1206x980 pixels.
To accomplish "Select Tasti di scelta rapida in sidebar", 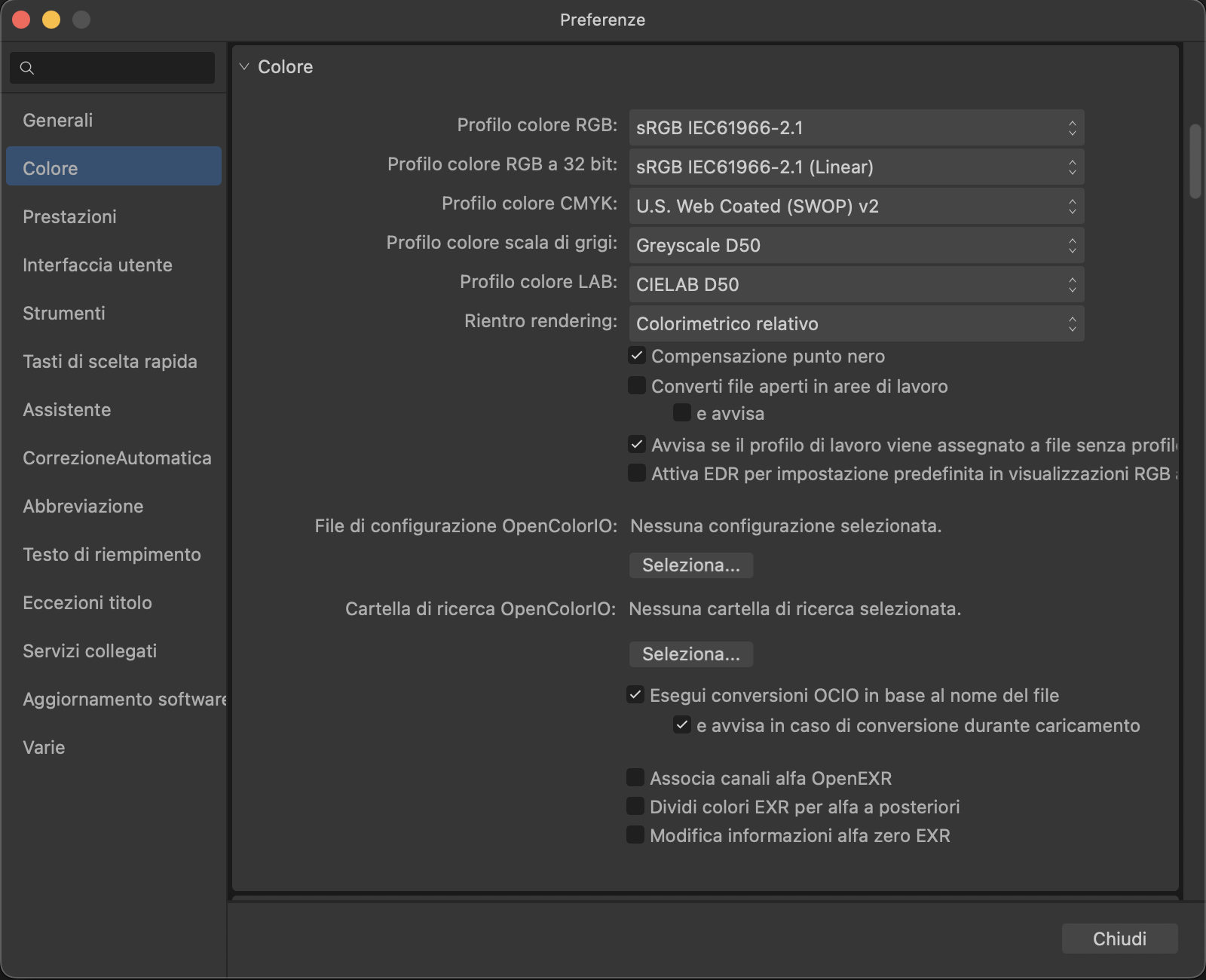I will [109, 362].
